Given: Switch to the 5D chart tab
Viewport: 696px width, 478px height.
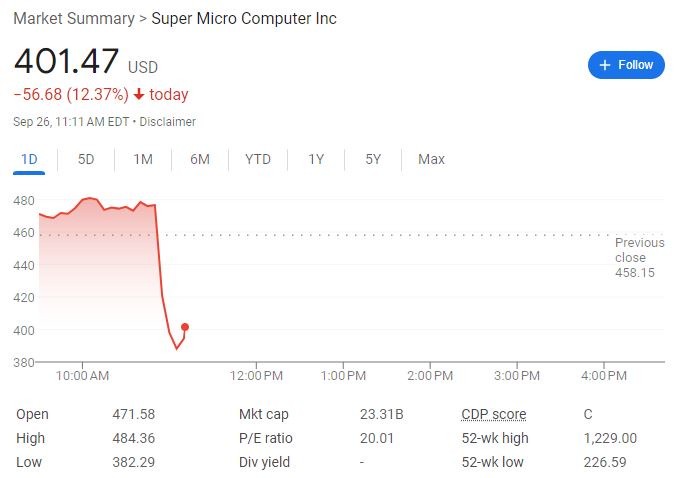Looking at the screenshot, I should (x=86, y=159).
